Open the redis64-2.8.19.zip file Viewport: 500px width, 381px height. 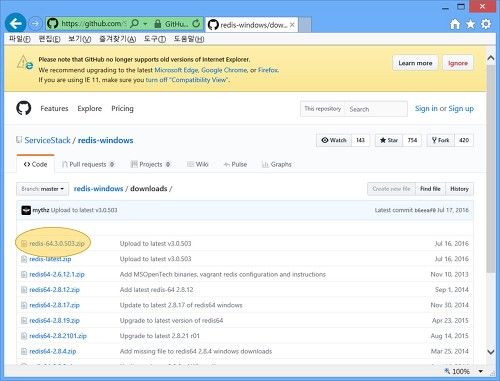pyautogui.click(x=54, y=321)
